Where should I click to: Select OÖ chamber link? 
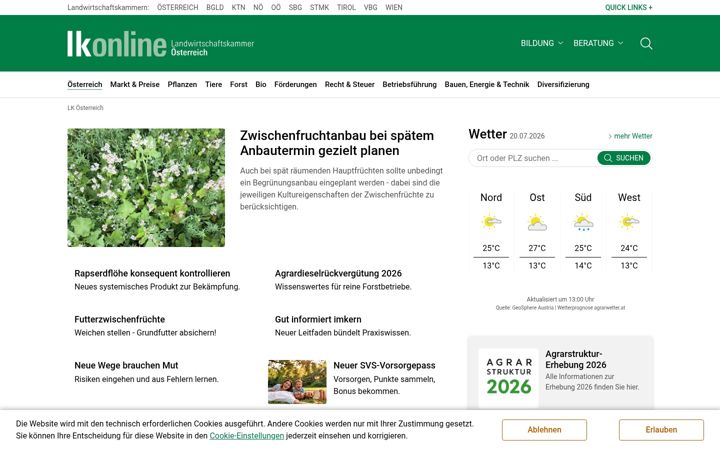276,7
